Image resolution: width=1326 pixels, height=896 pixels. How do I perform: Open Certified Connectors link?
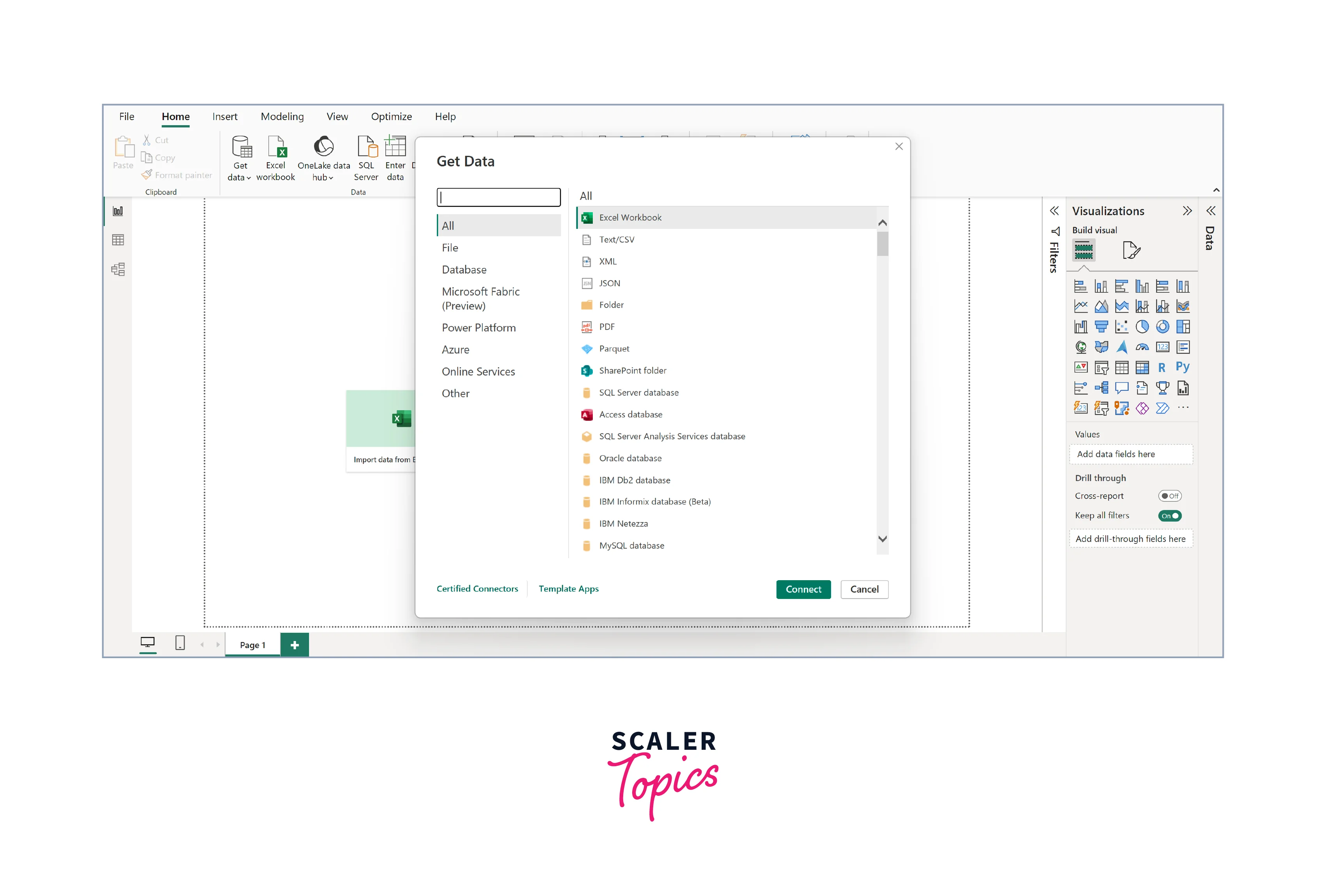click(x=477, y=589)
